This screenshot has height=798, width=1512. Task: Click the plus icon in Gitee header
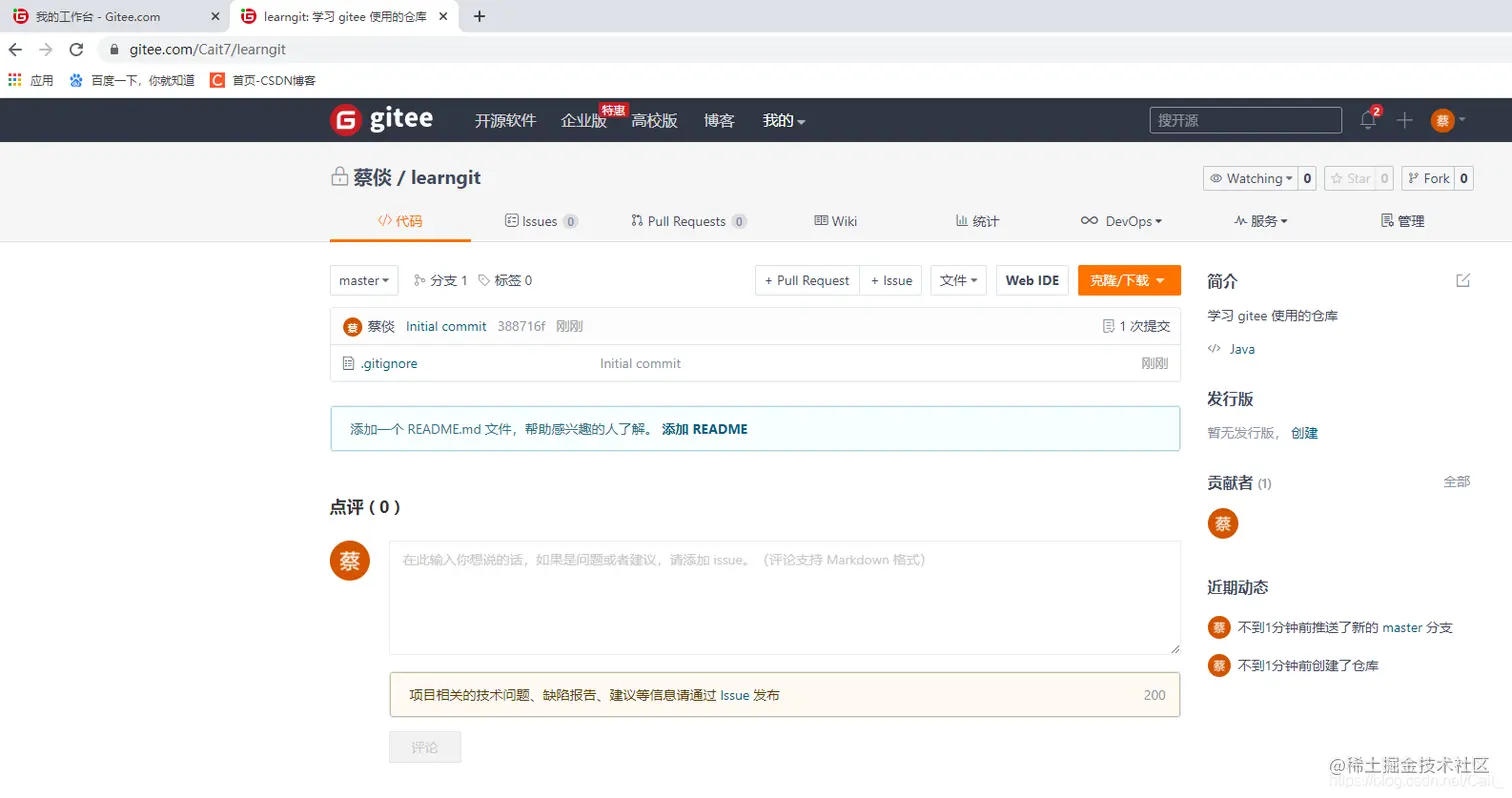coord(1405,120)
